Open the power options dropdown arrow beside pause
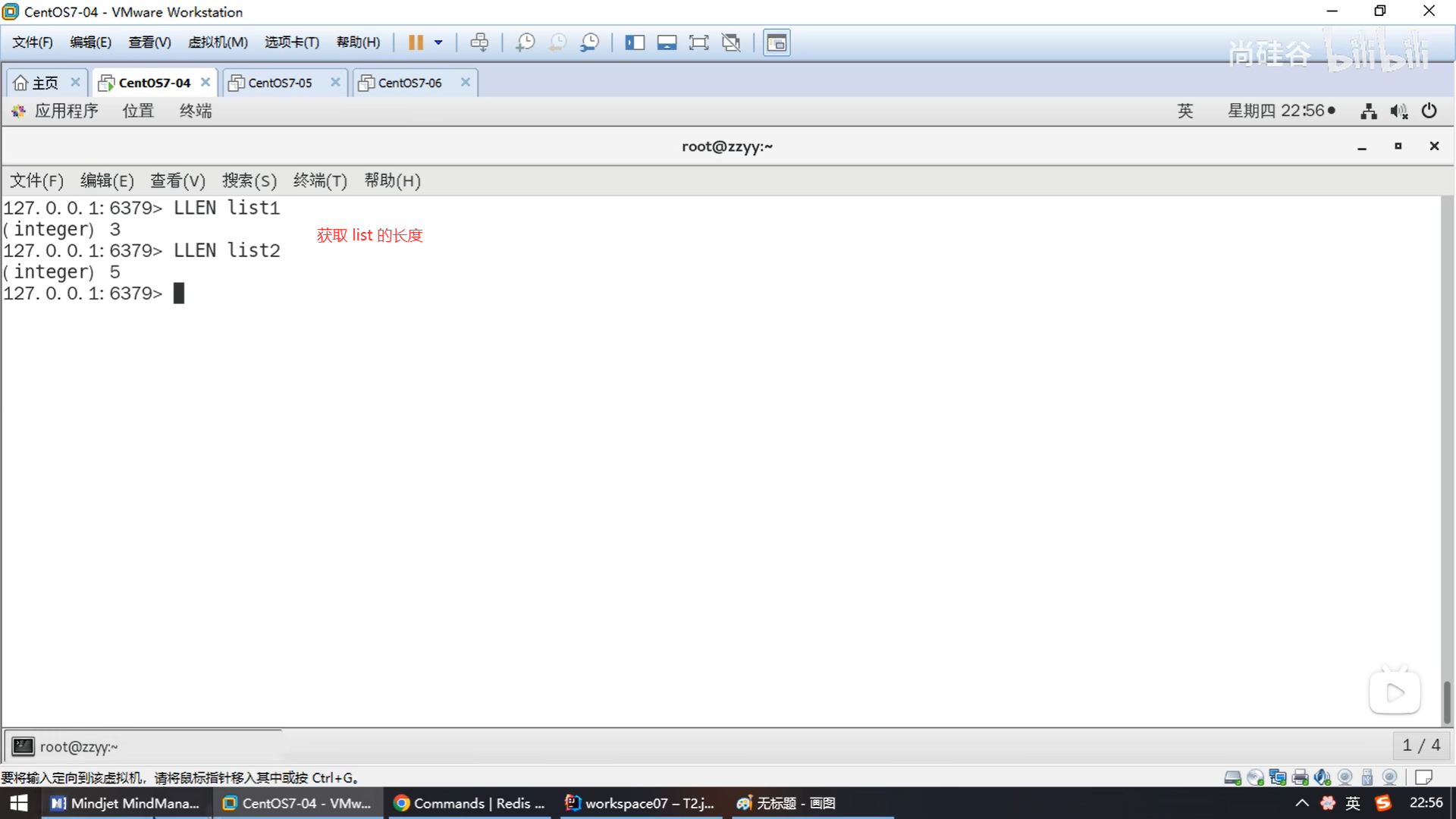The image size is (1456, 819). point(438,42)
